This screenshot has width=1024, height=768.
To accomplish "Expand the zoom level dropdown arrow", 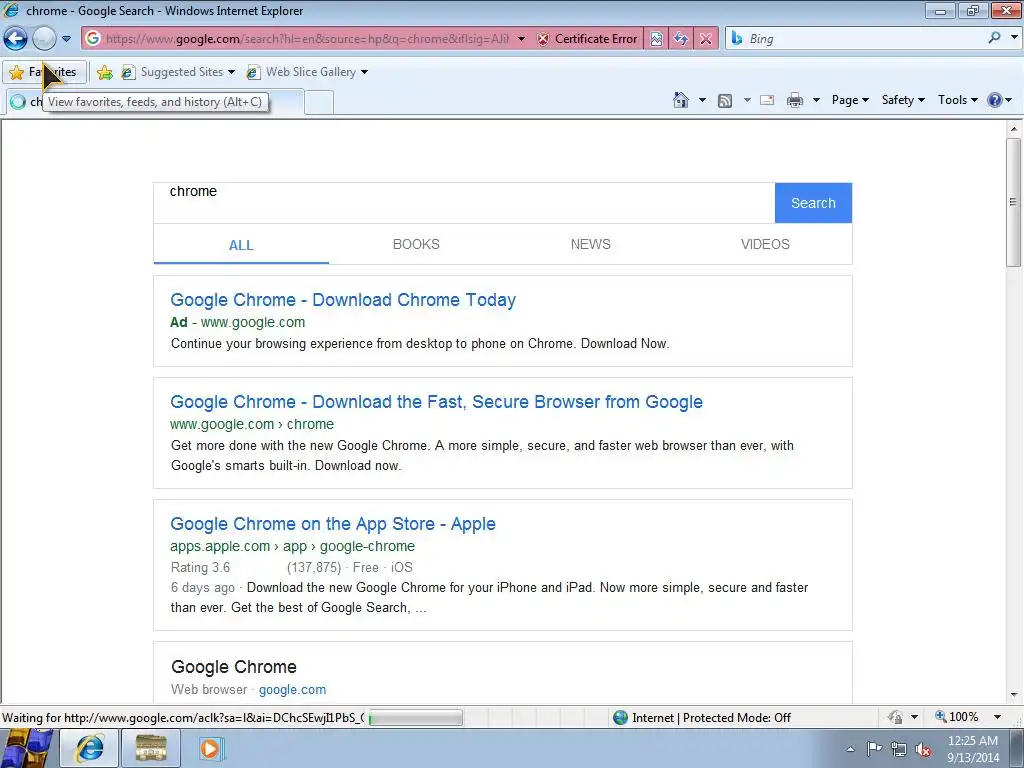I will [x=997, y=717].
